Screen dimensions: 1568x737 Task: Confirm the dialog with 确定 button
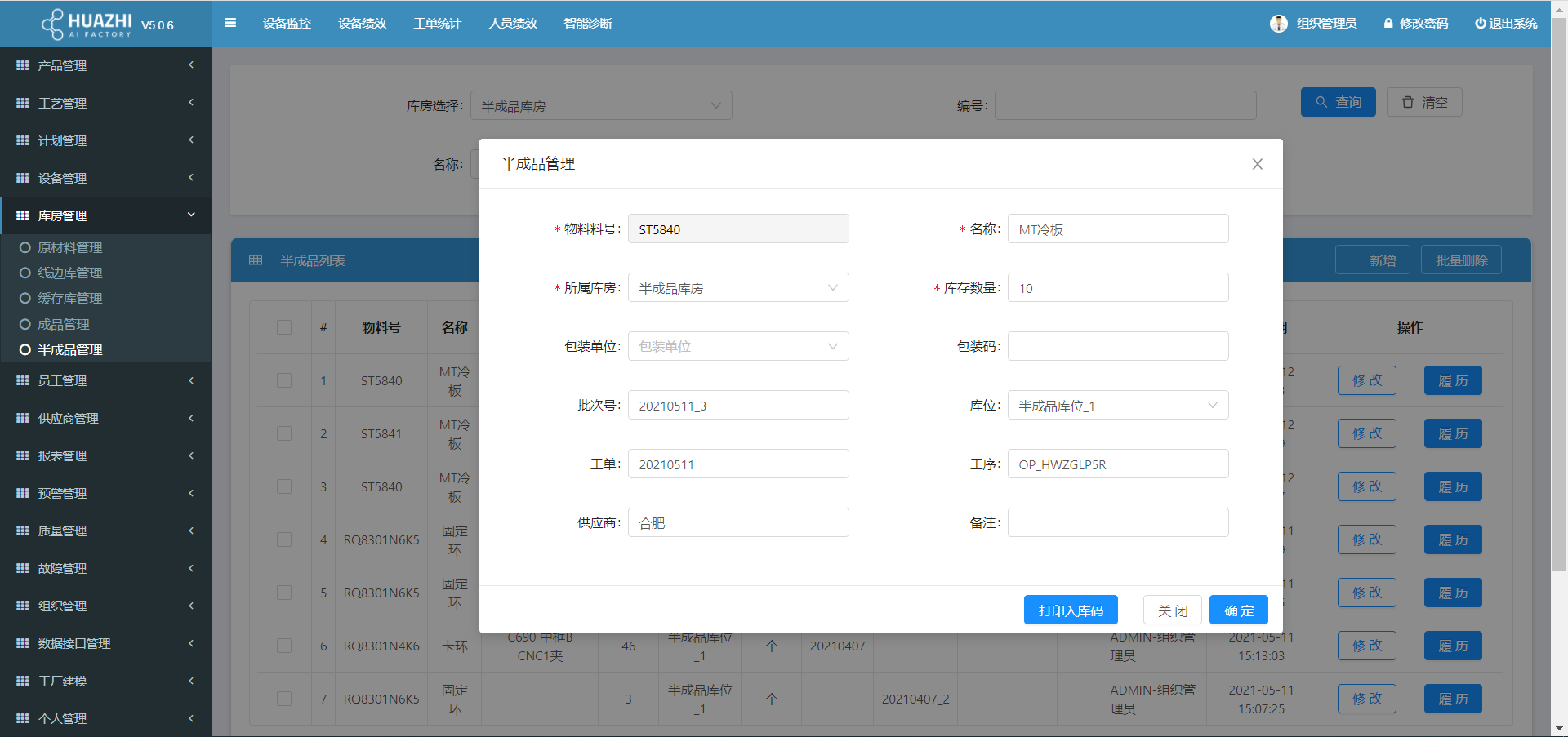pos(1239,610)
